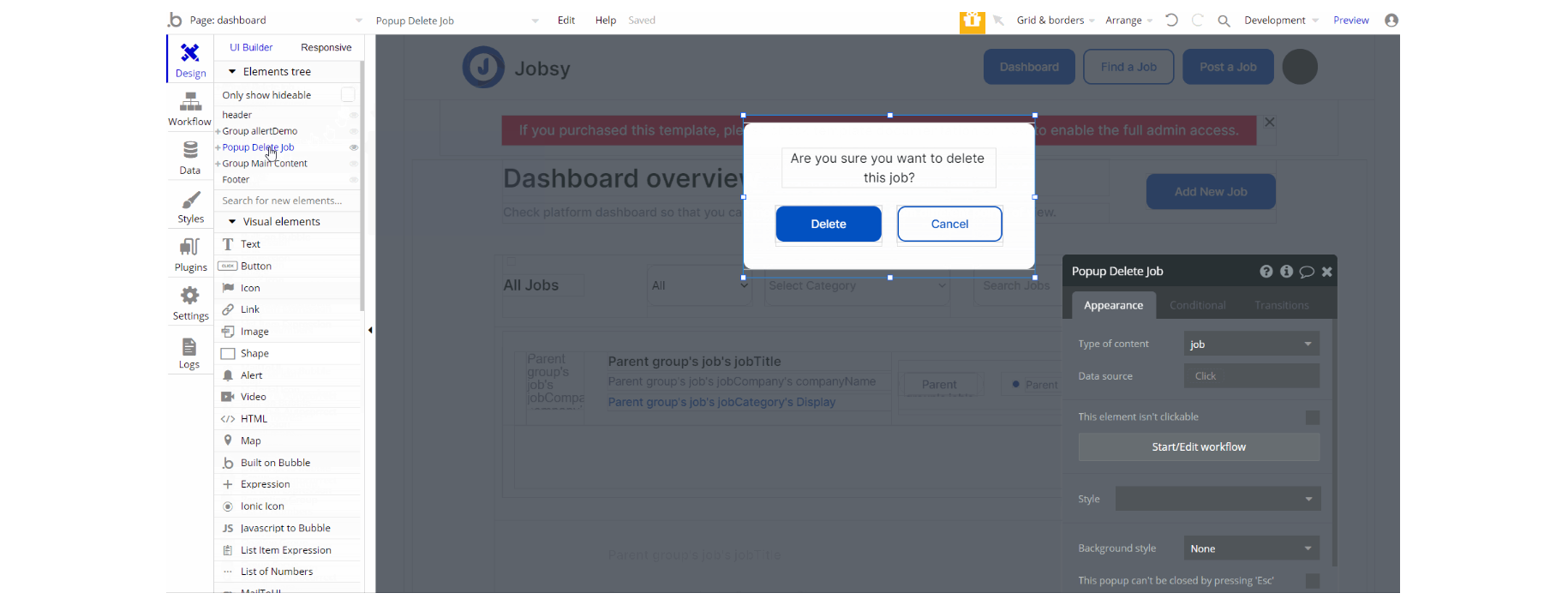Toggle visibility eye for Popup Delete Job
1568x605 pixels.
(x=353, y=147)
